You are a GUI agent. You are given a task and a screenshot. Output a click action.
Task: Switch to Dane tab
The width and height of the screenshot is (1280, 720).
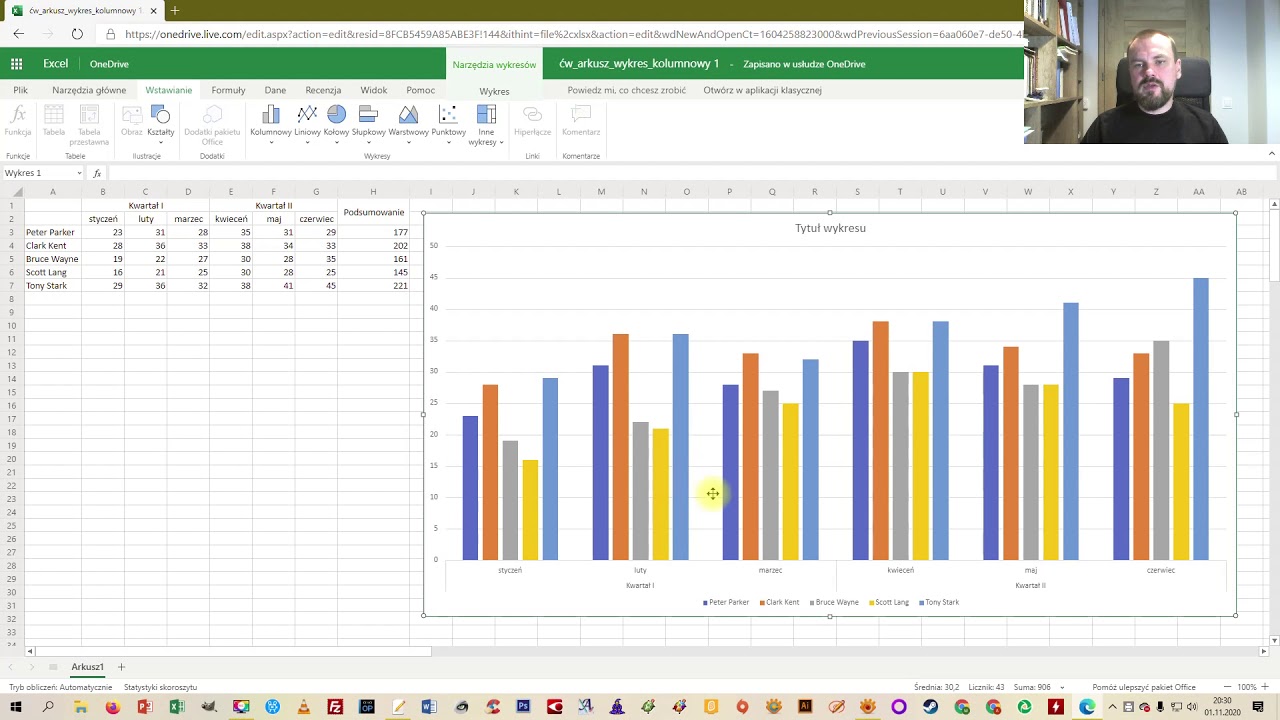pos(275,90)
